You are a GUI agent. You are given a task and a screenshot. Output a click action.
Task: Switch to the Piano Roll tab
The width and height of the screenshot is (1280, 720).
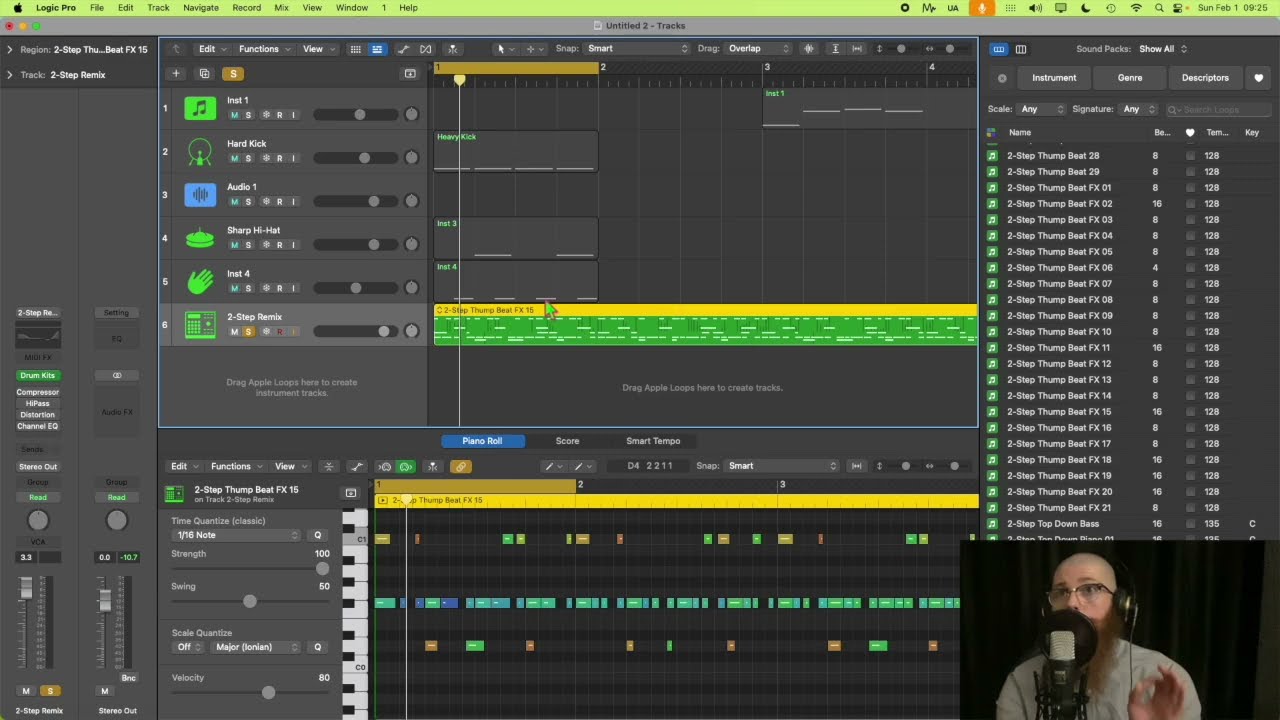click(482, 441)
